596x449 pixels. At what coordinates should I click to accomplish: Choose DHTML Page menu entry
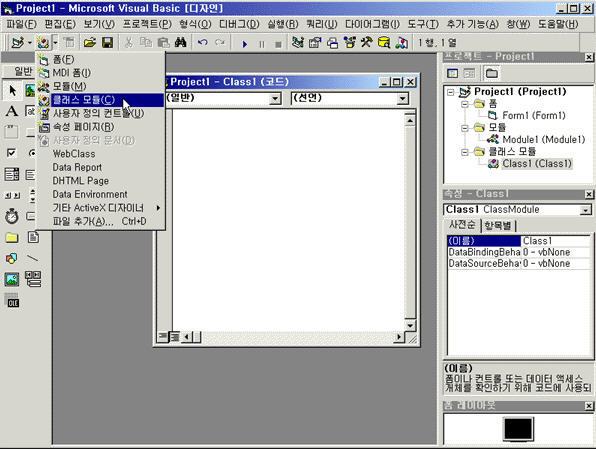(100, 181)
